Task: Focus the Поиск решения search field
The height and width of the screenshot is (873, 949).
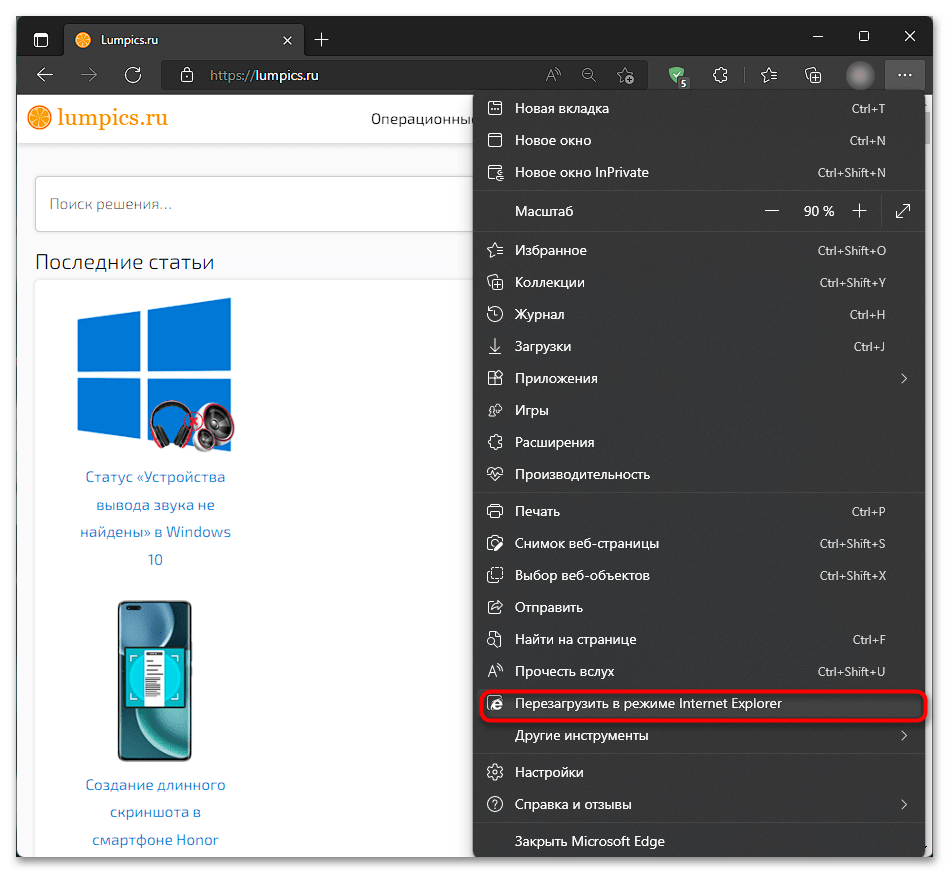Action: coord(254,205)
